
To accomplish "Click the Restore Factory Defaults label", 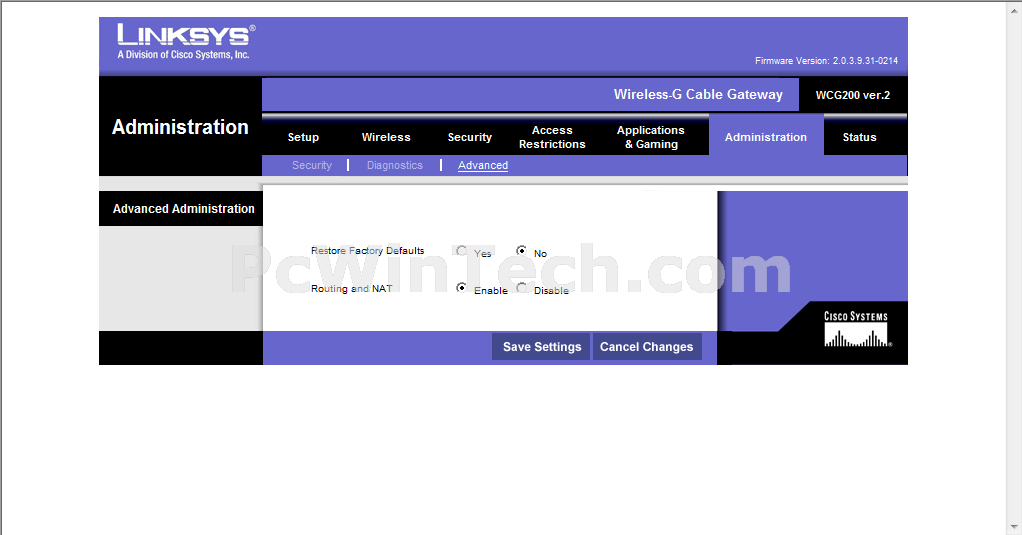I will click(x=368, y=250).
